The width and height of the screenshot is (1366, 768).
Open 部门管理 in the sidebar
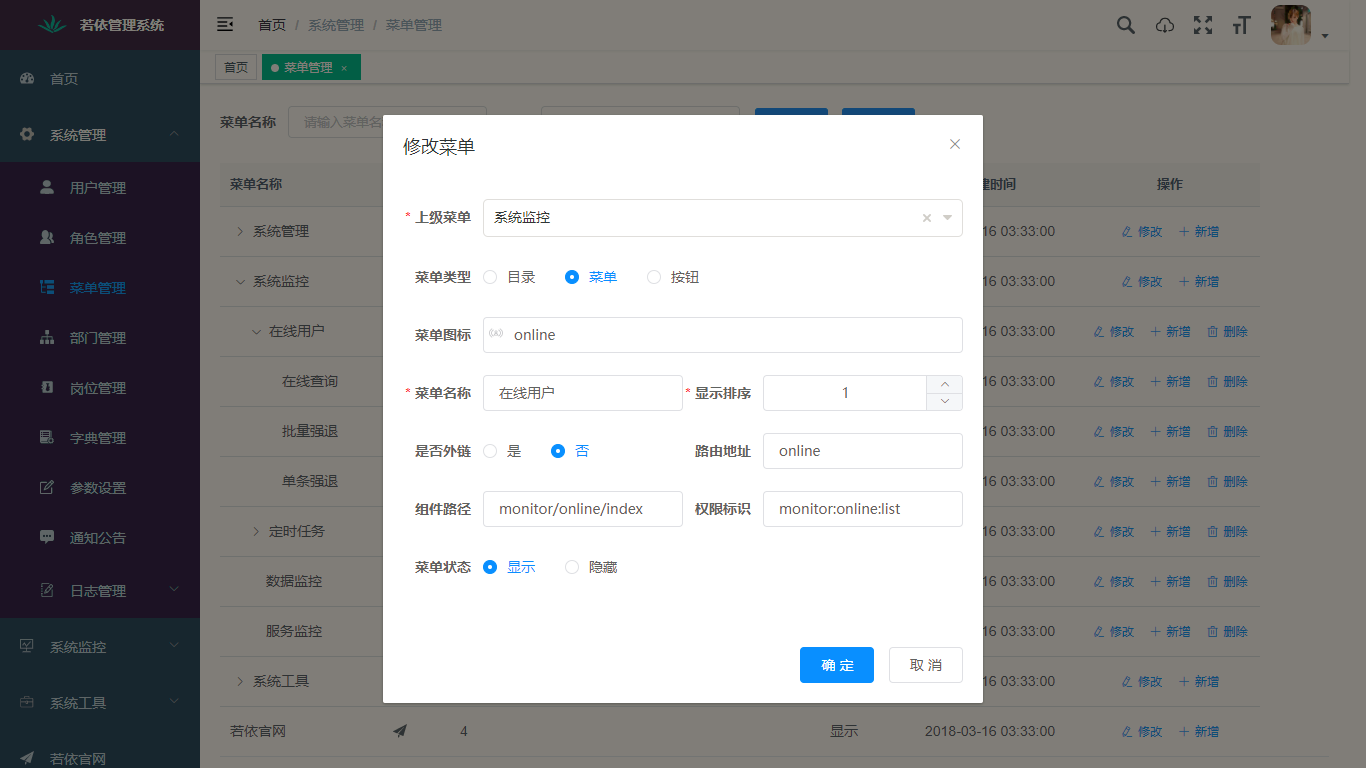click(x=100, y=338)
